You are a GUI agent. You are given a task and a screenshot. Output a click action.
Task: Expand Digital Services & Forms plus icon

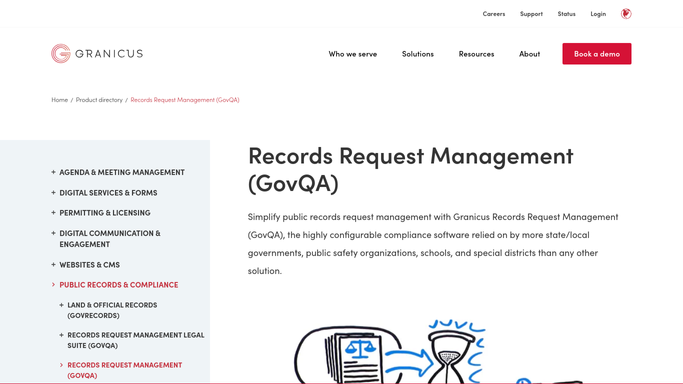[x=53, y=192]
